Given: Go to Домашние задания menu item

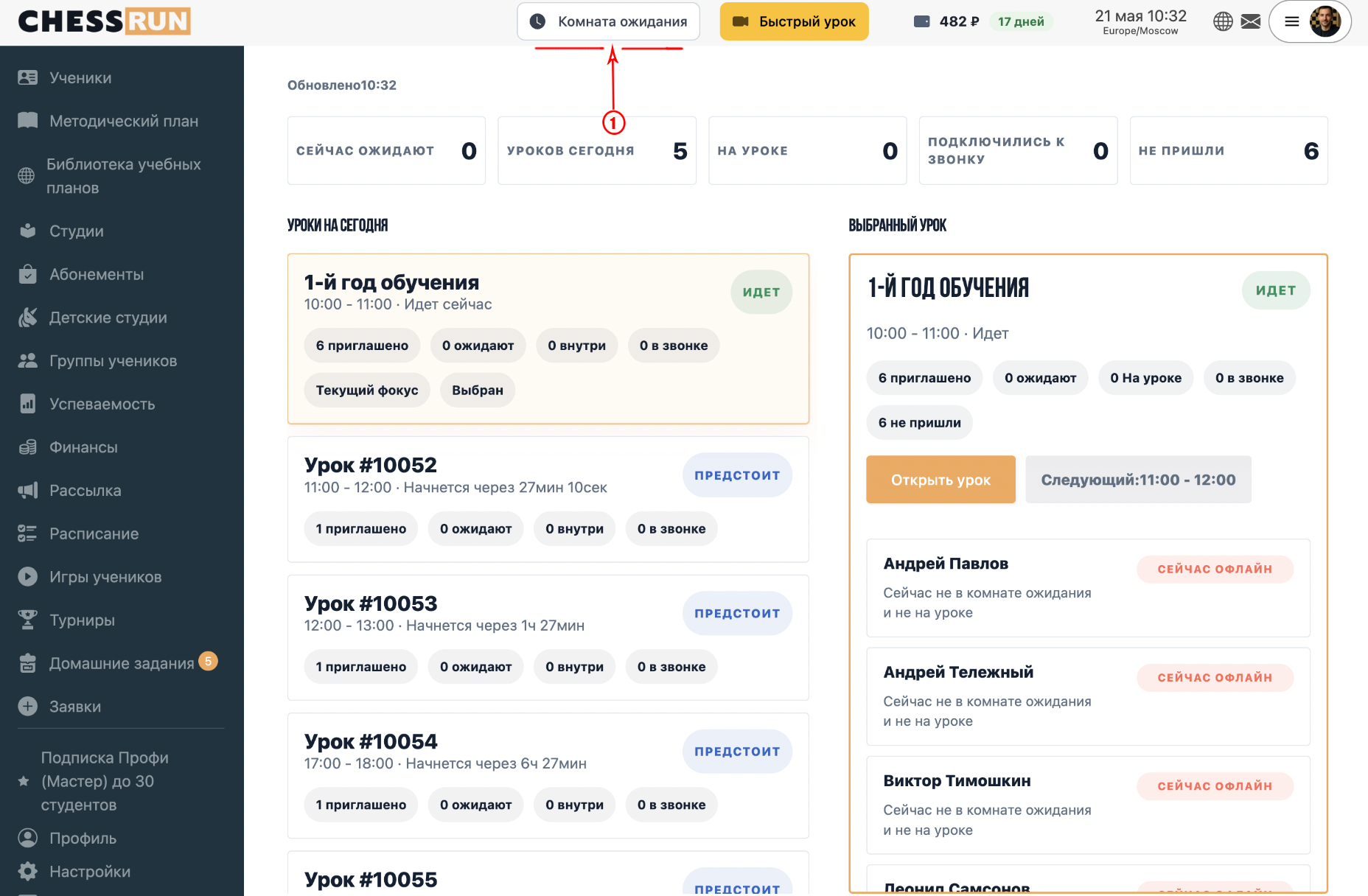Looking at the screenshot, I should click(x=122, y=663).
